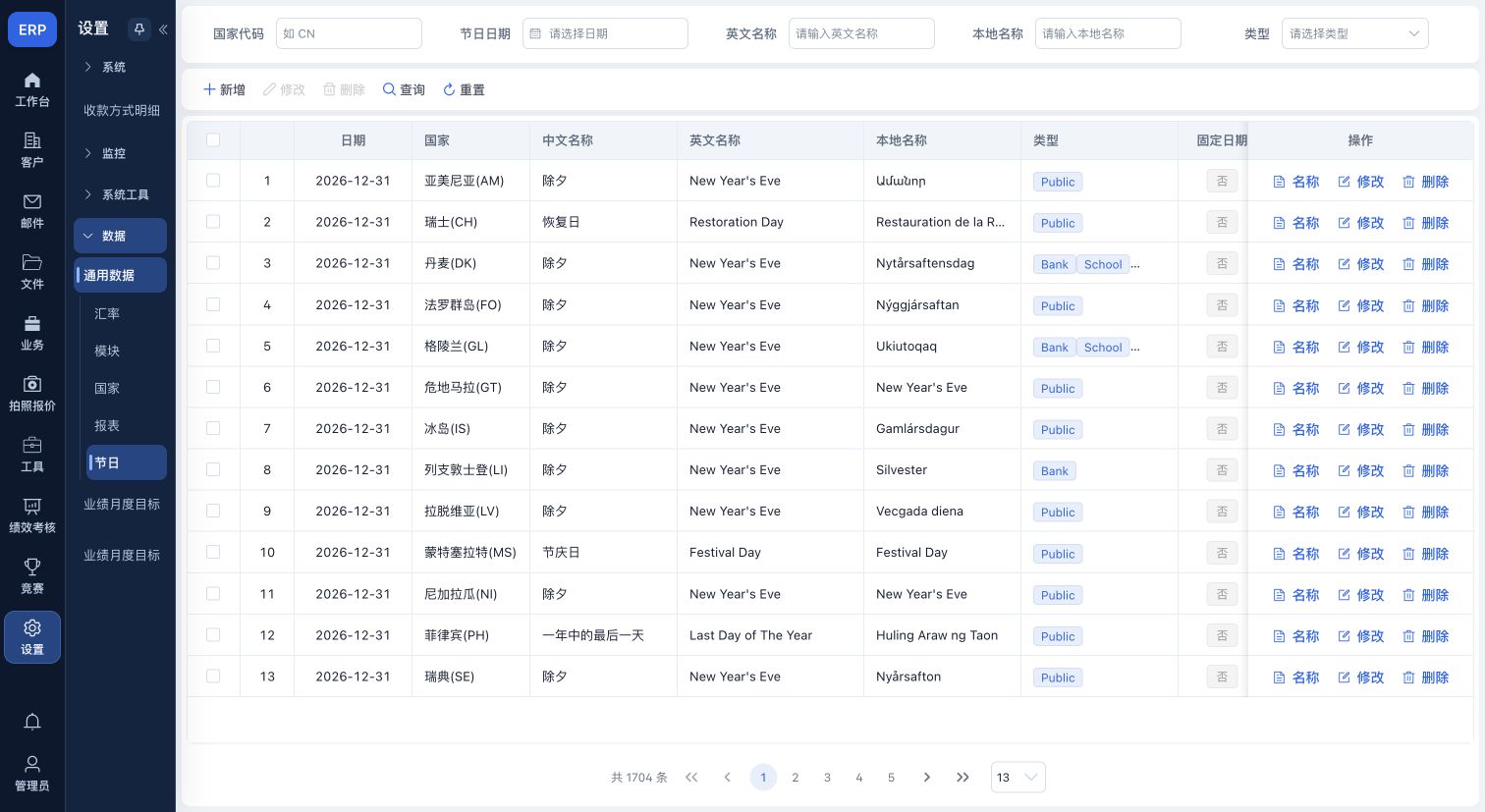Click the 英文名称 input field
Viewport: 1485px width, 812px height.
click(861, 33)
